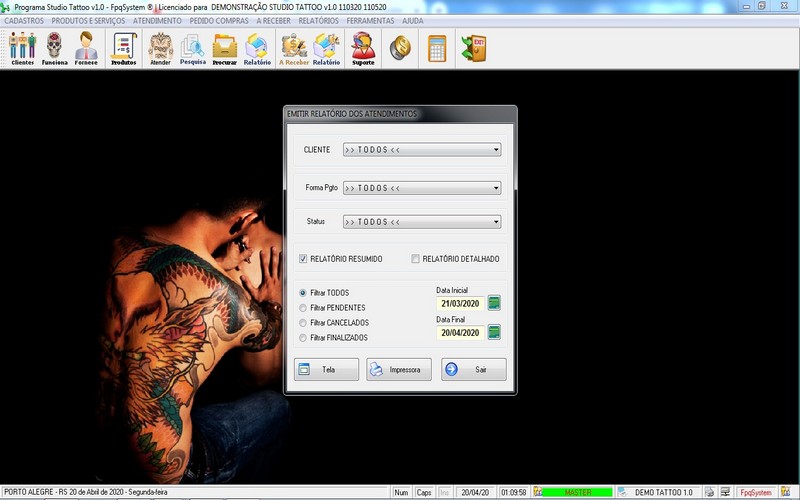Click the Caps indicator in status bar
The height and width of the screenshot is (500, 800).
click(423, 492)
